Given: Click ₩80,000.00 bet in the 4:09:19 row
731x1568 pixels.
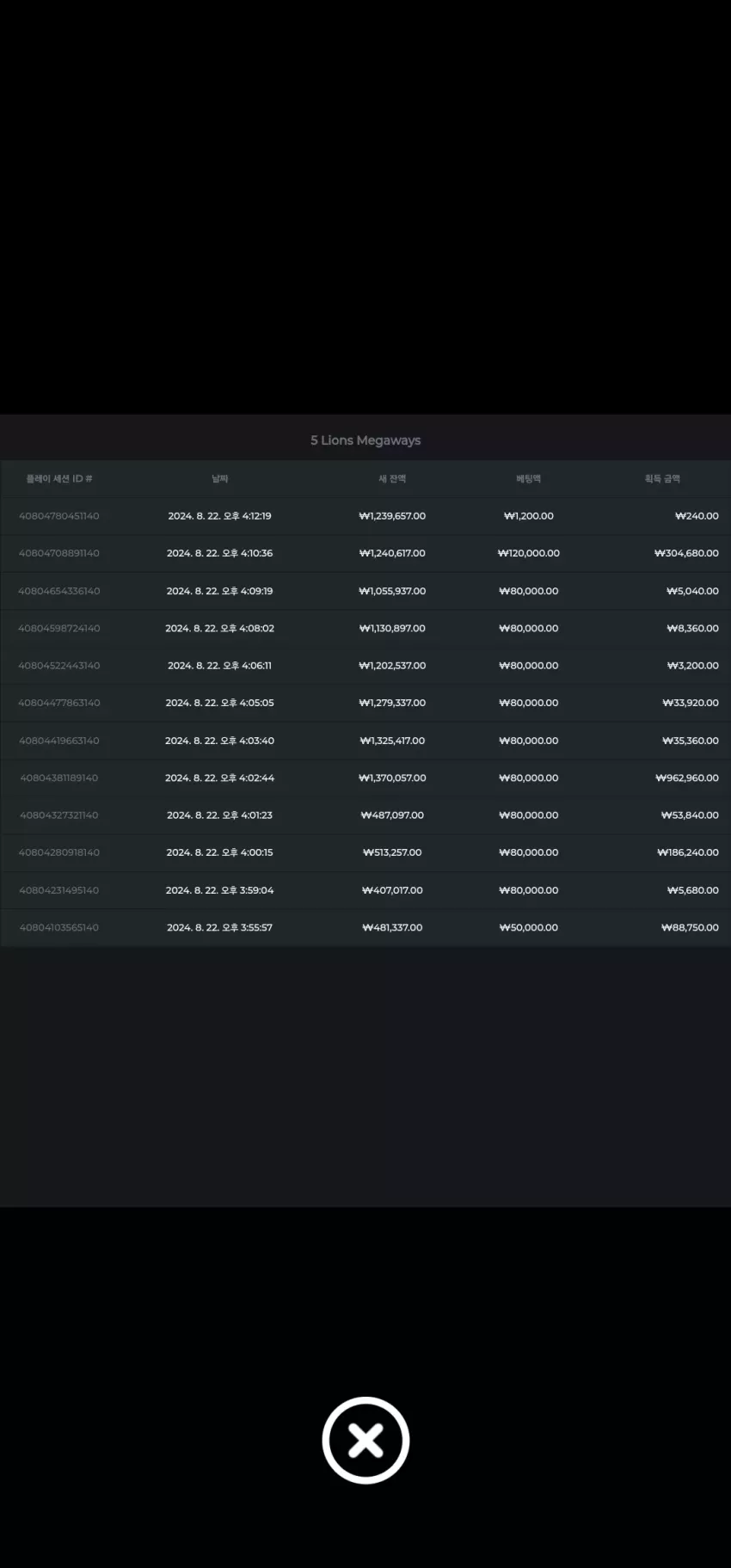Looking at the screenshot, I should pos(529,591).
